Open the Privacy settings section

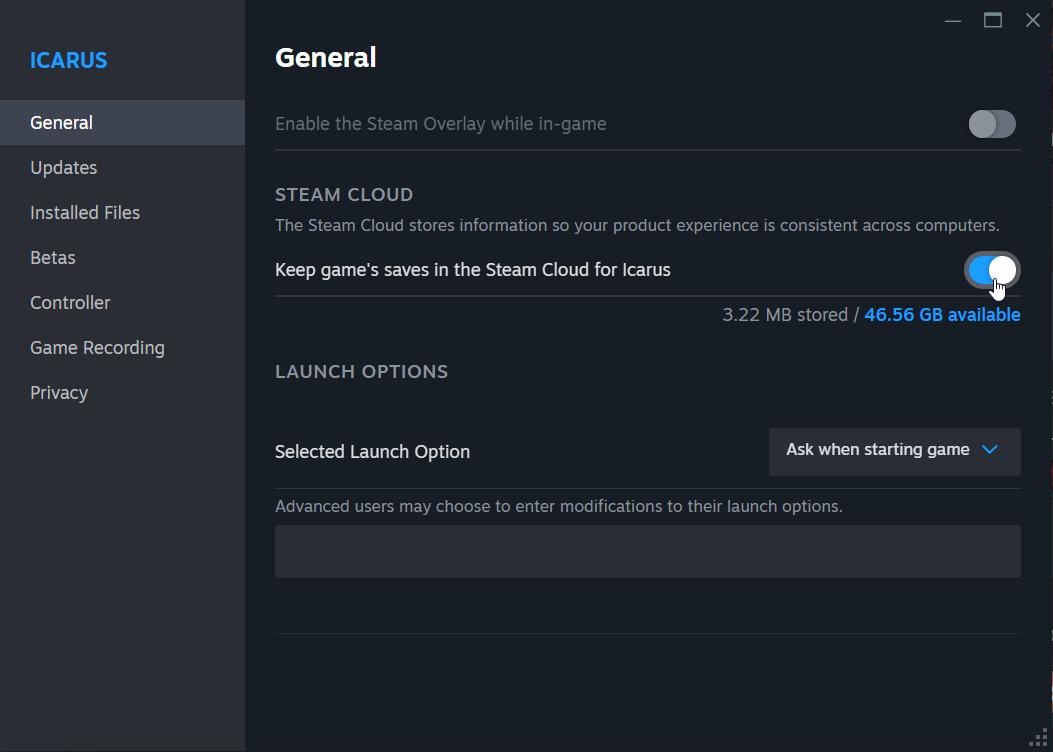coord(59,392)
